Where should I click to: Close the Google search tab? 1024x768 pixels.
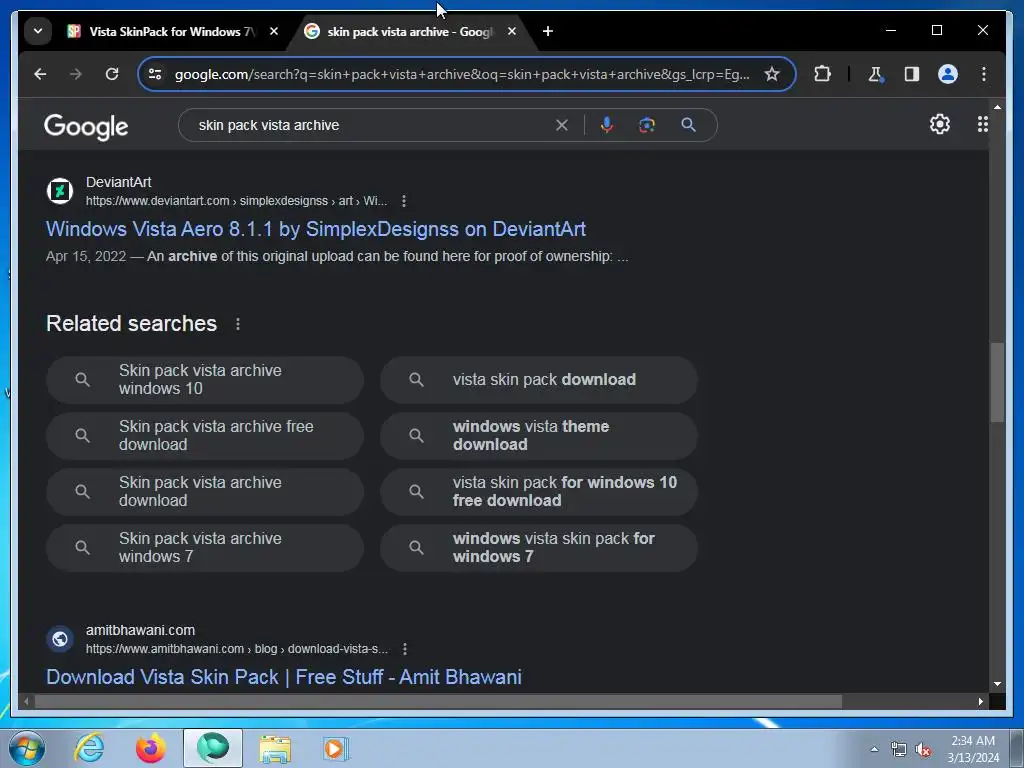(x=512, y=31)
